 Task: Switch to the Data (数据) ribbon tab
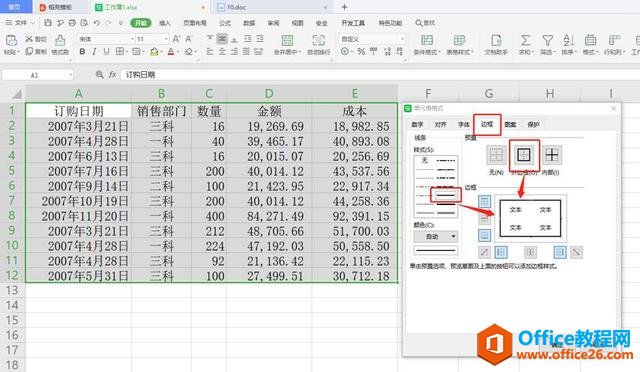249,23
